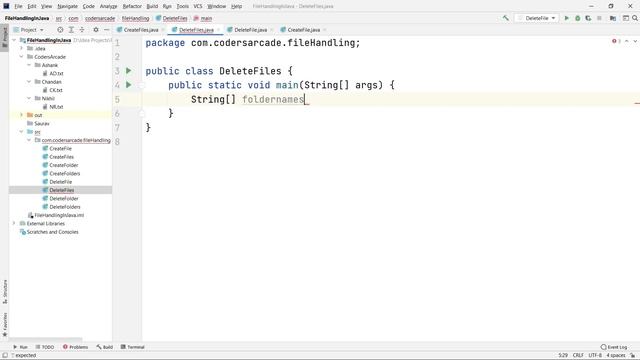The width and height of the screenshot is (640, 360).
Task: Switch to the CreateFiles.java tab
Action: (140, 30)
